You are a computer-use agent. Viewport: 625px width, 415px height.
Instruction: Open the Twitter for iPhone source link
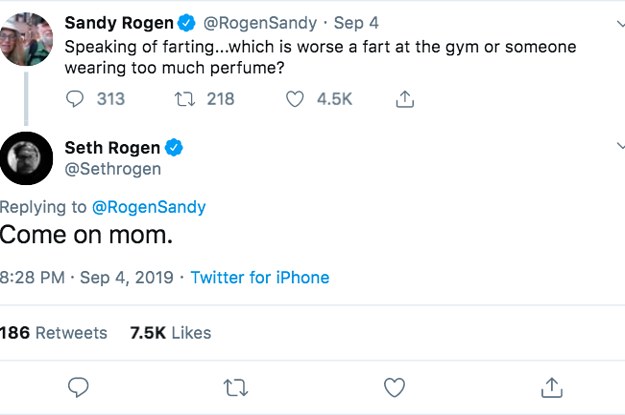pos(259,277)
